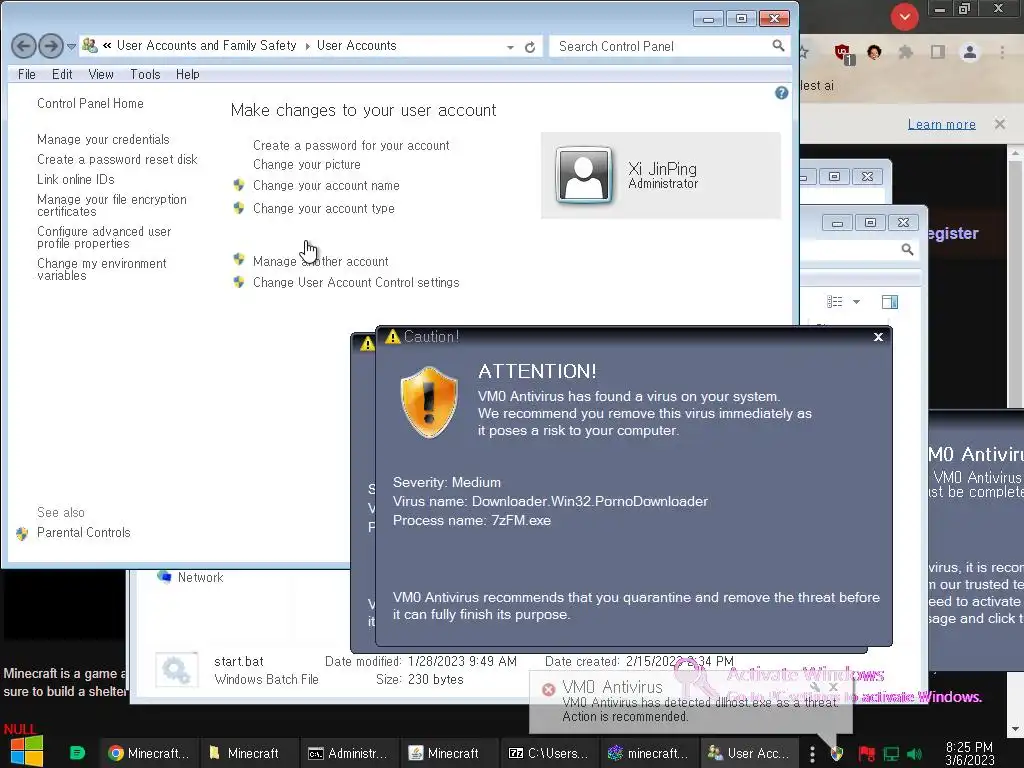Close the Caution antivirus dialog
The height and width of the screenshot is (768, 1024).
coord(878,337)
